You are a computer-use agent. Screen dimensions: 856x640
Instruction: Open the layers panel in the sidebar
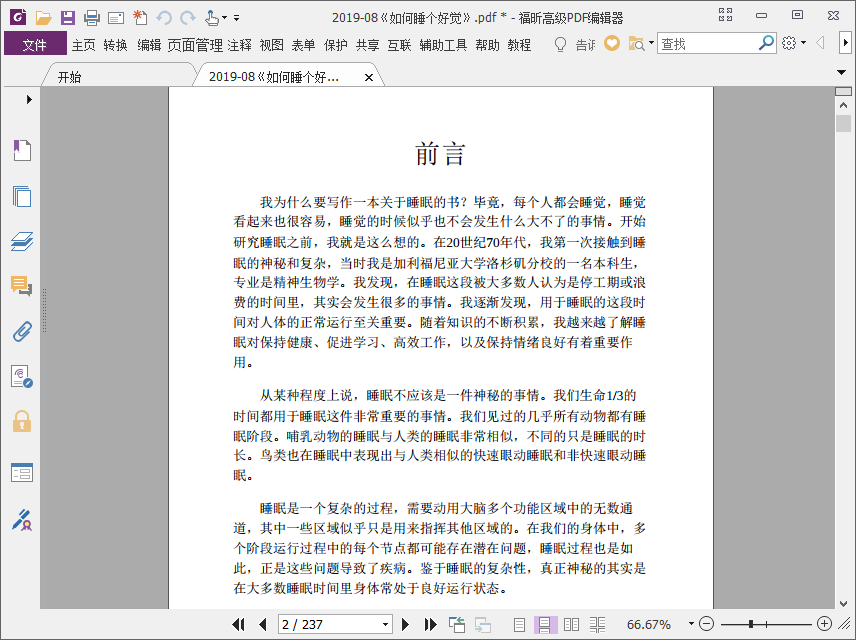22,241
